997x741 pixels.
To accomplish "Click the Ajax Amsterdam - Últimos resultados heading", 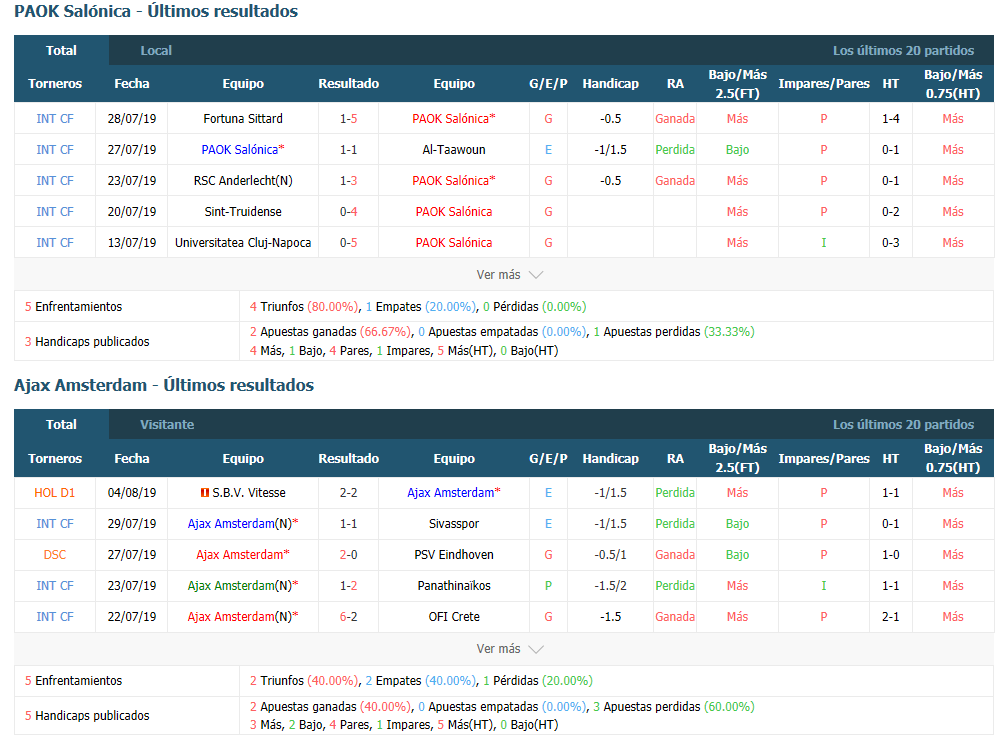I will click(x=164, y=385).
